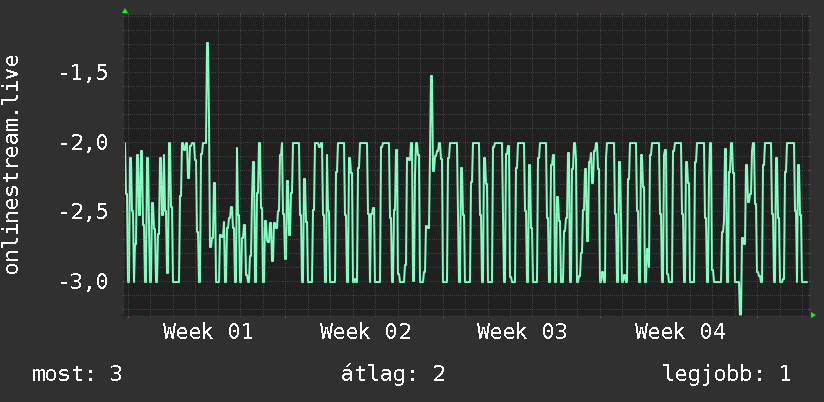Click the 'átlag: 2' statistic
Screen dimensions: 824x402
click(393, 374)
